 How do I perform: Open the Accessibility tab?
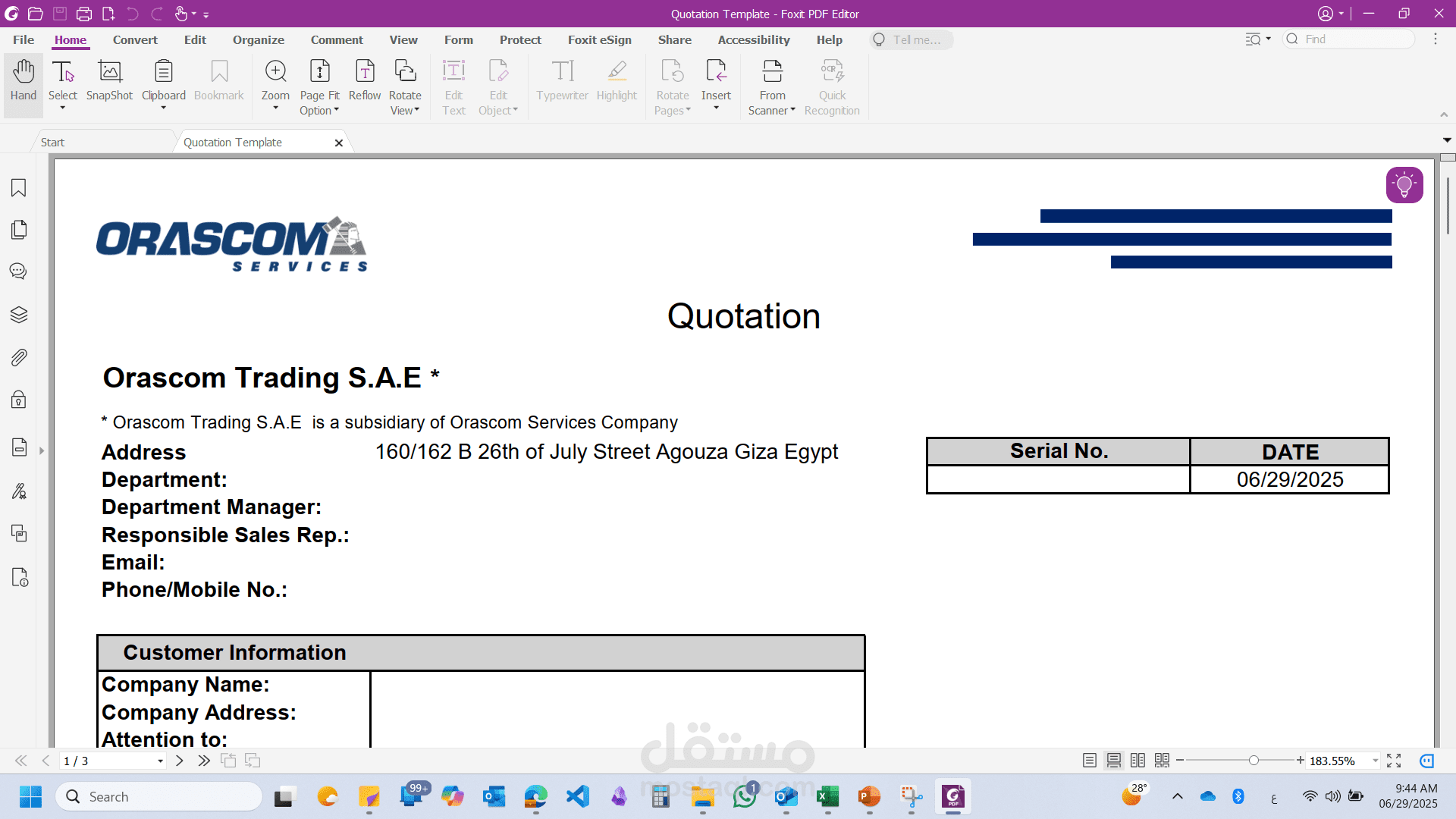[x=754, y=39]
